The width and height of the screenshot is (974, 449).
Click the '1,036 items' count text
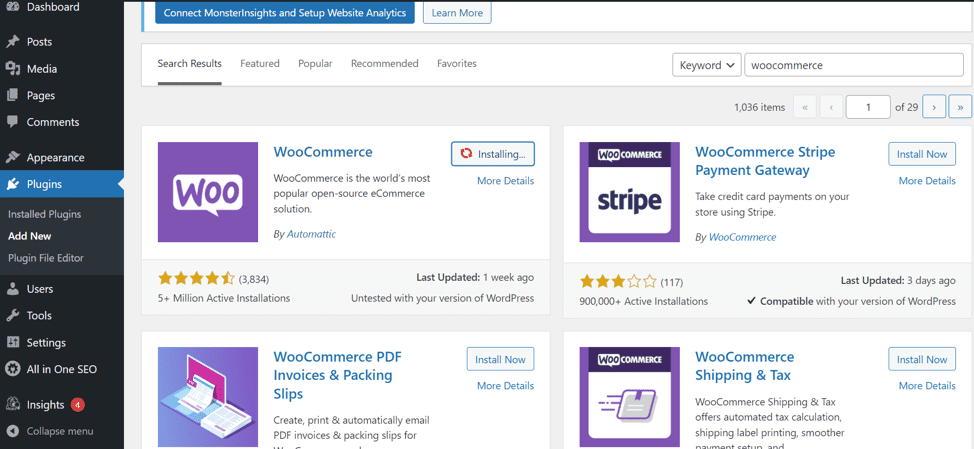pos(759,107)
